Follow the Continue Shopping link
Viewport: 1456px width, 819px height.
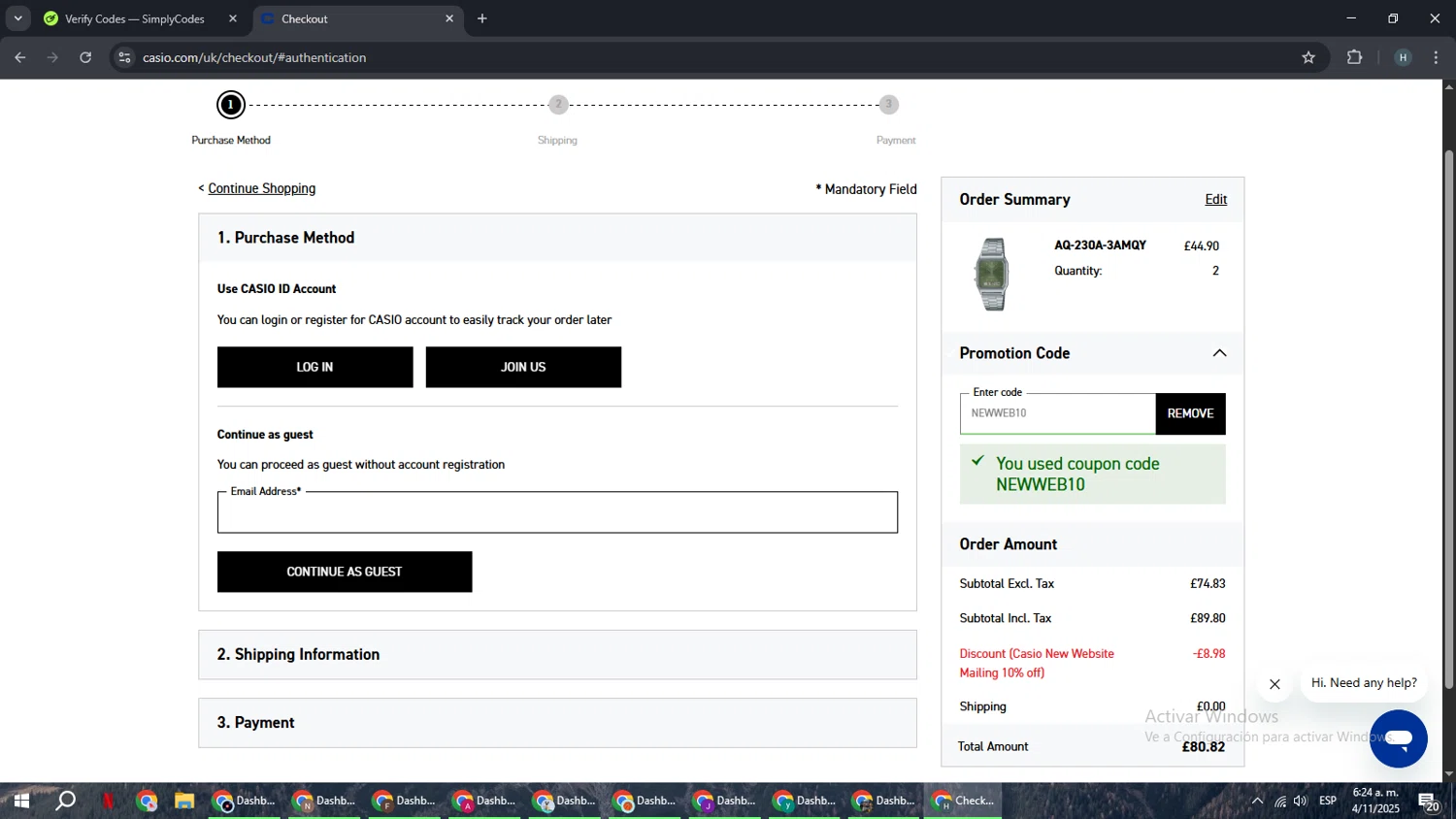(x=261, y=188)
